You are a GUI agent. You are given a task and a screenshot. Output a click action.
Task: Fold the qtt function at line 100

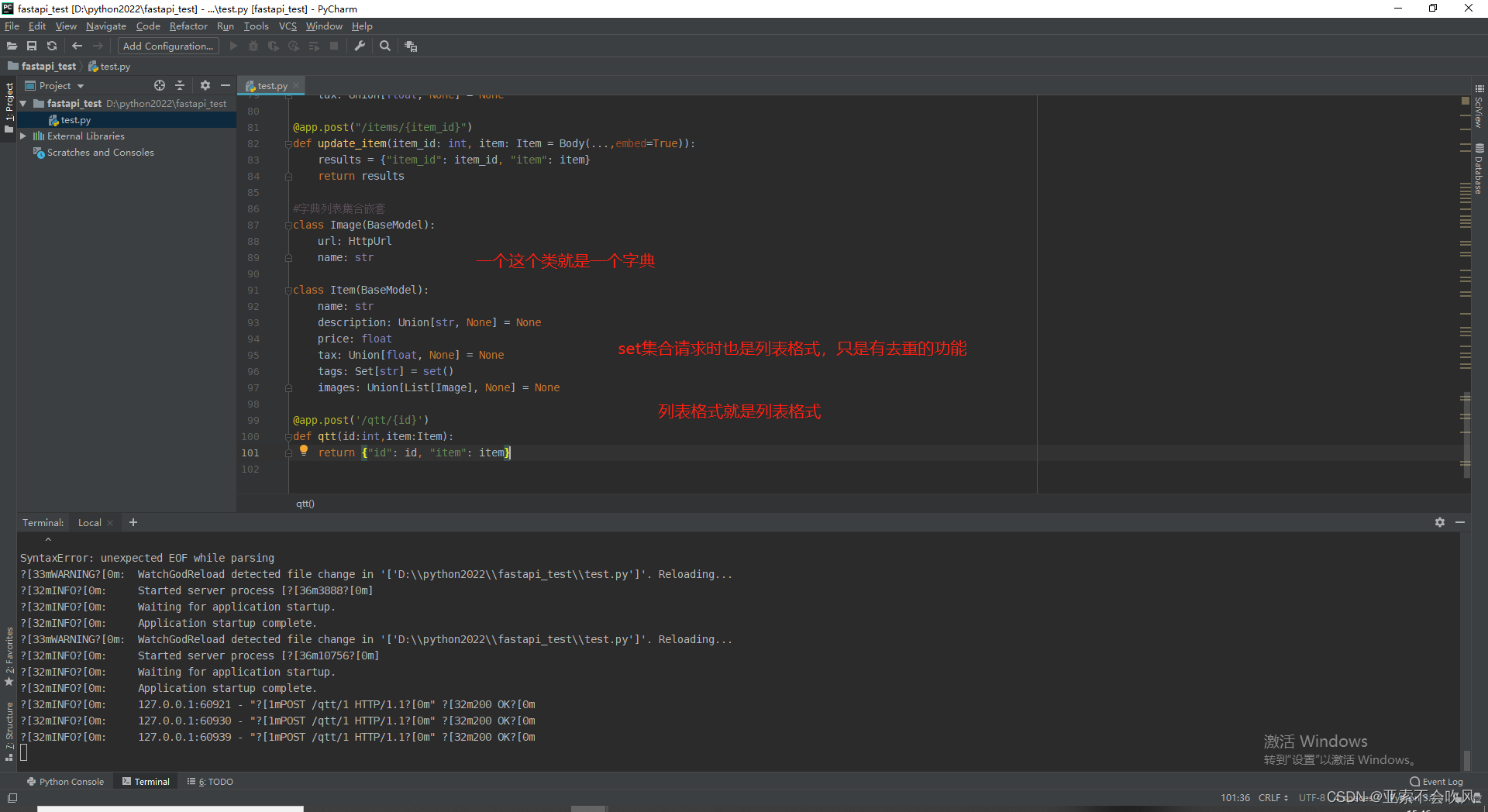pyautogui.click(x=288, y=436)
